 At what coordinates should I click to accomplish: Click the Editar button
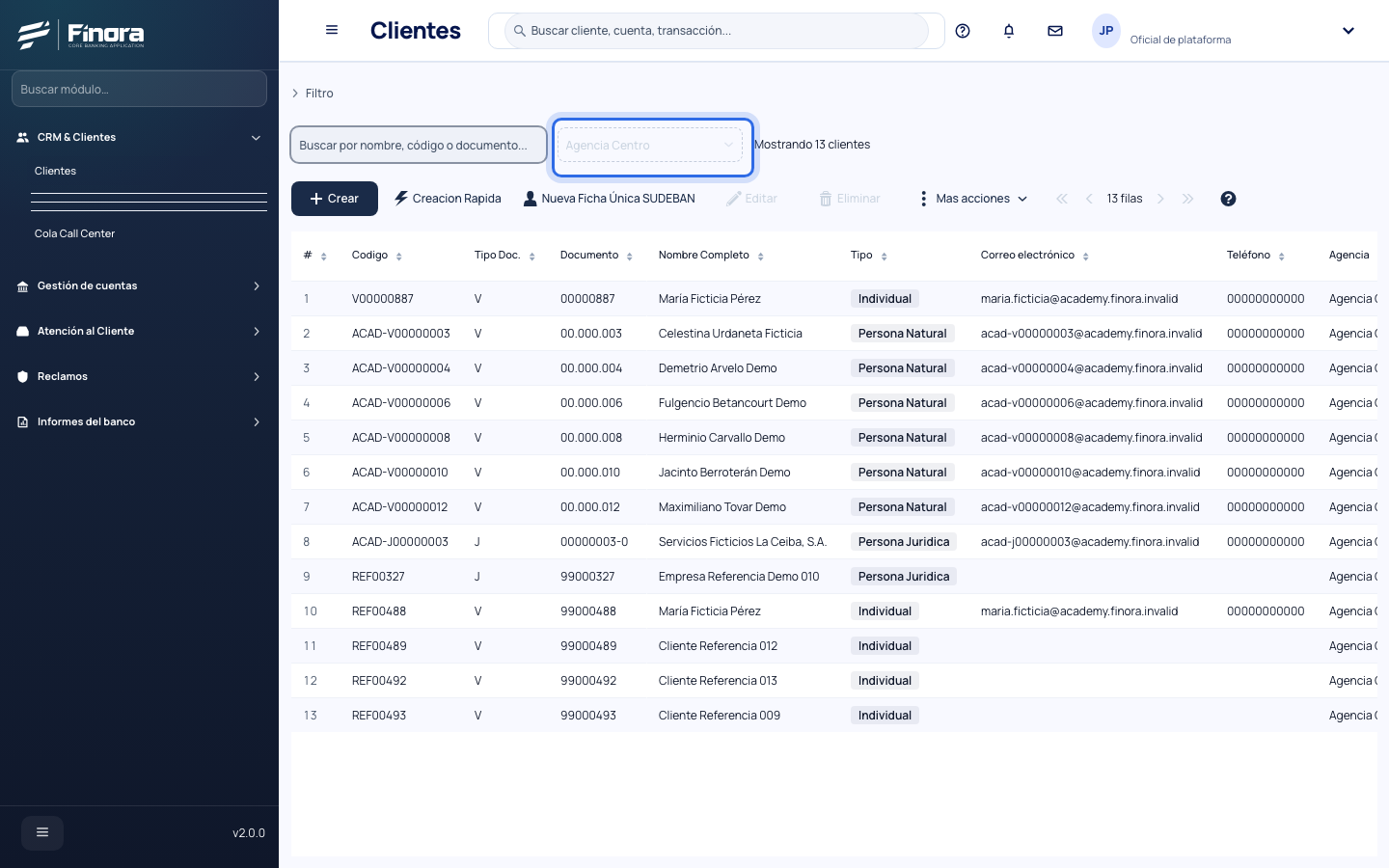coord(751,199)
